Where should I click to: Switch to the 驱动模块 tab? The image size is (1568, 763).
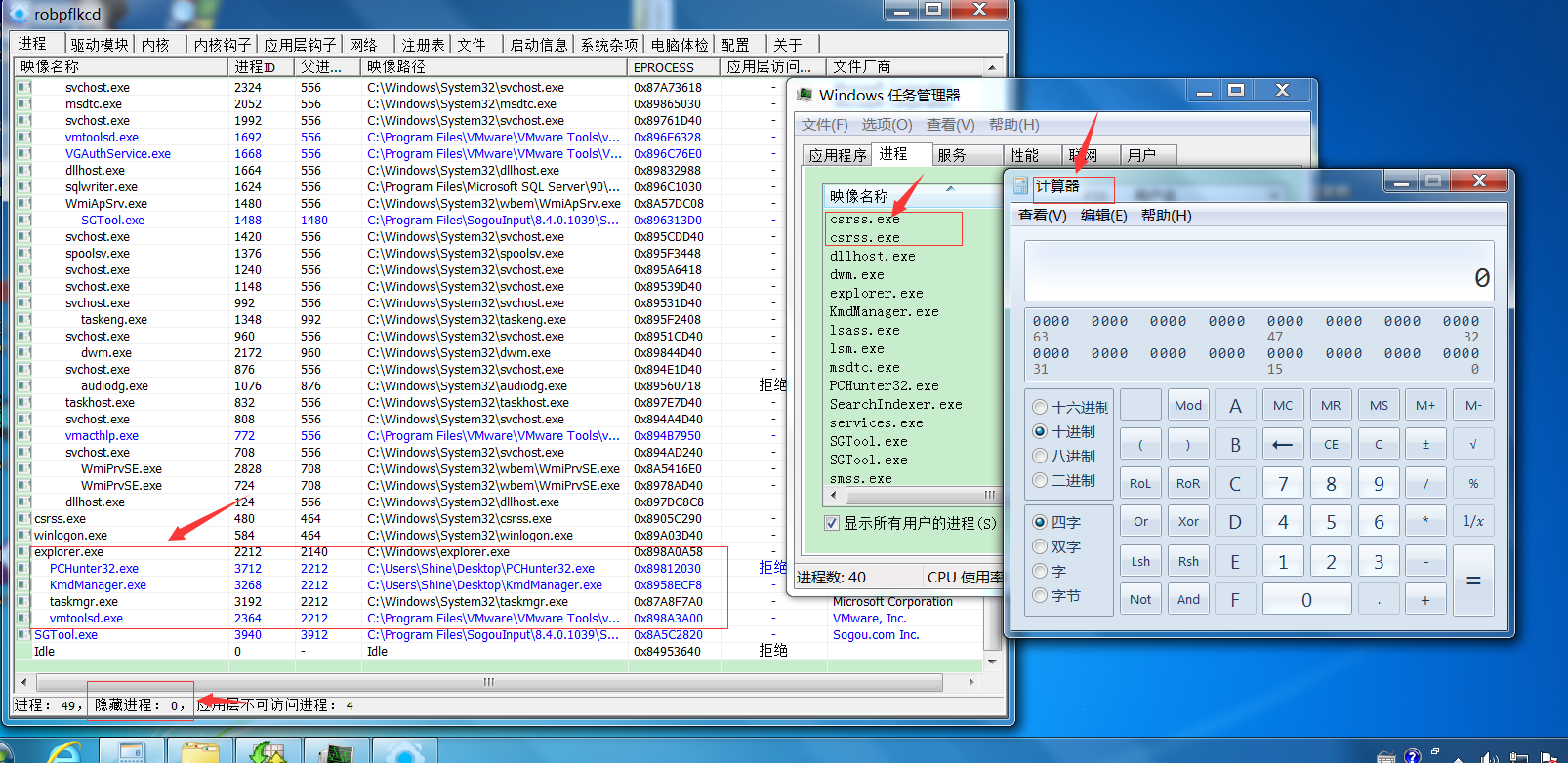pos(100,45)
